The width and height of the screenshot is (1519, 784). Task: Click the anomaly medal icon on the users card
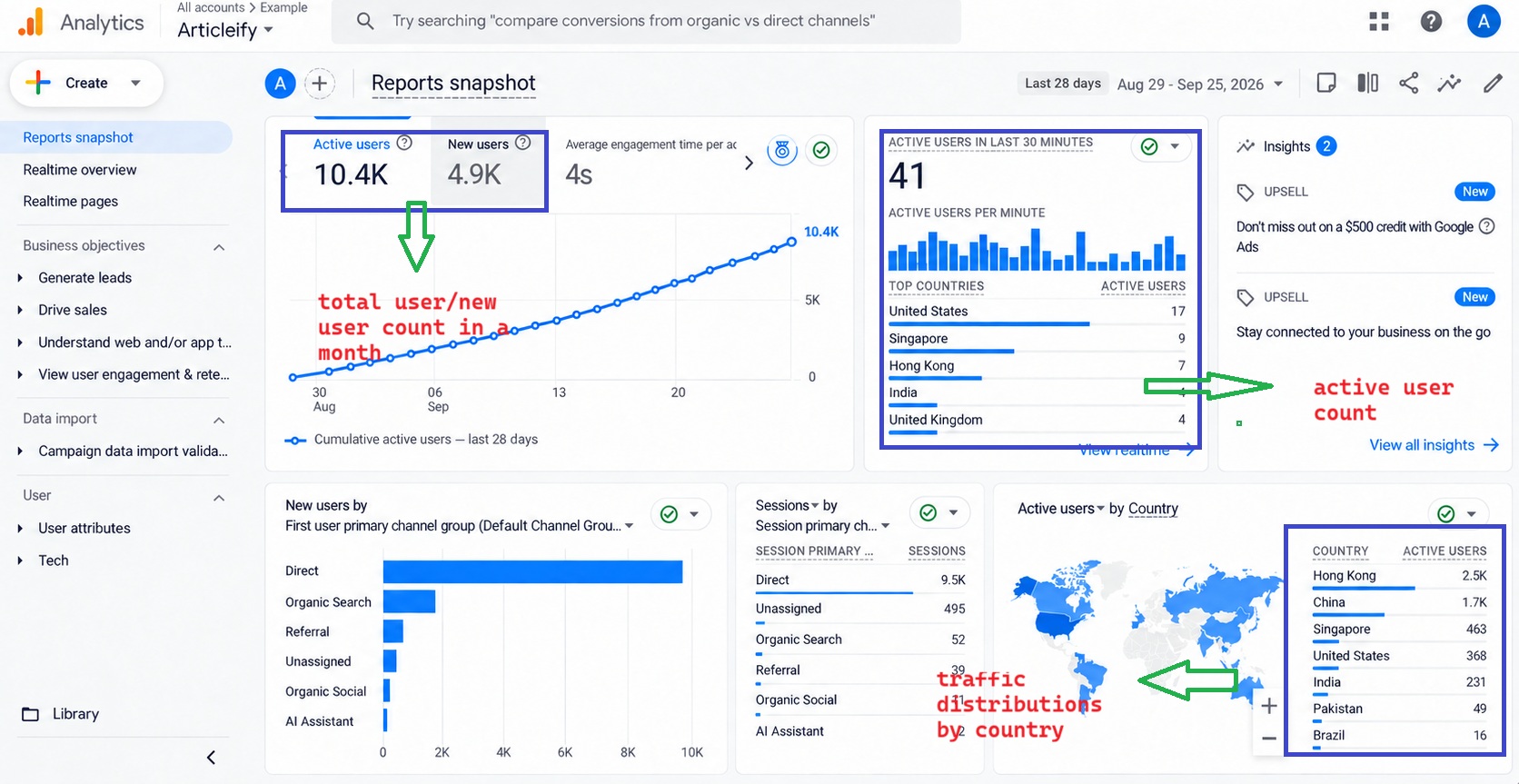pos(782,150)
